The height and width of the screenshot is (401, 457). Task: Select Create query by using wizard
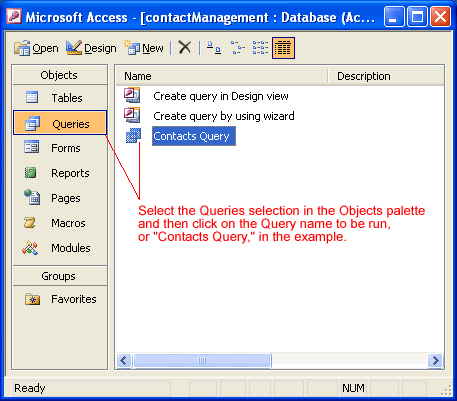[x=224, y=116]
